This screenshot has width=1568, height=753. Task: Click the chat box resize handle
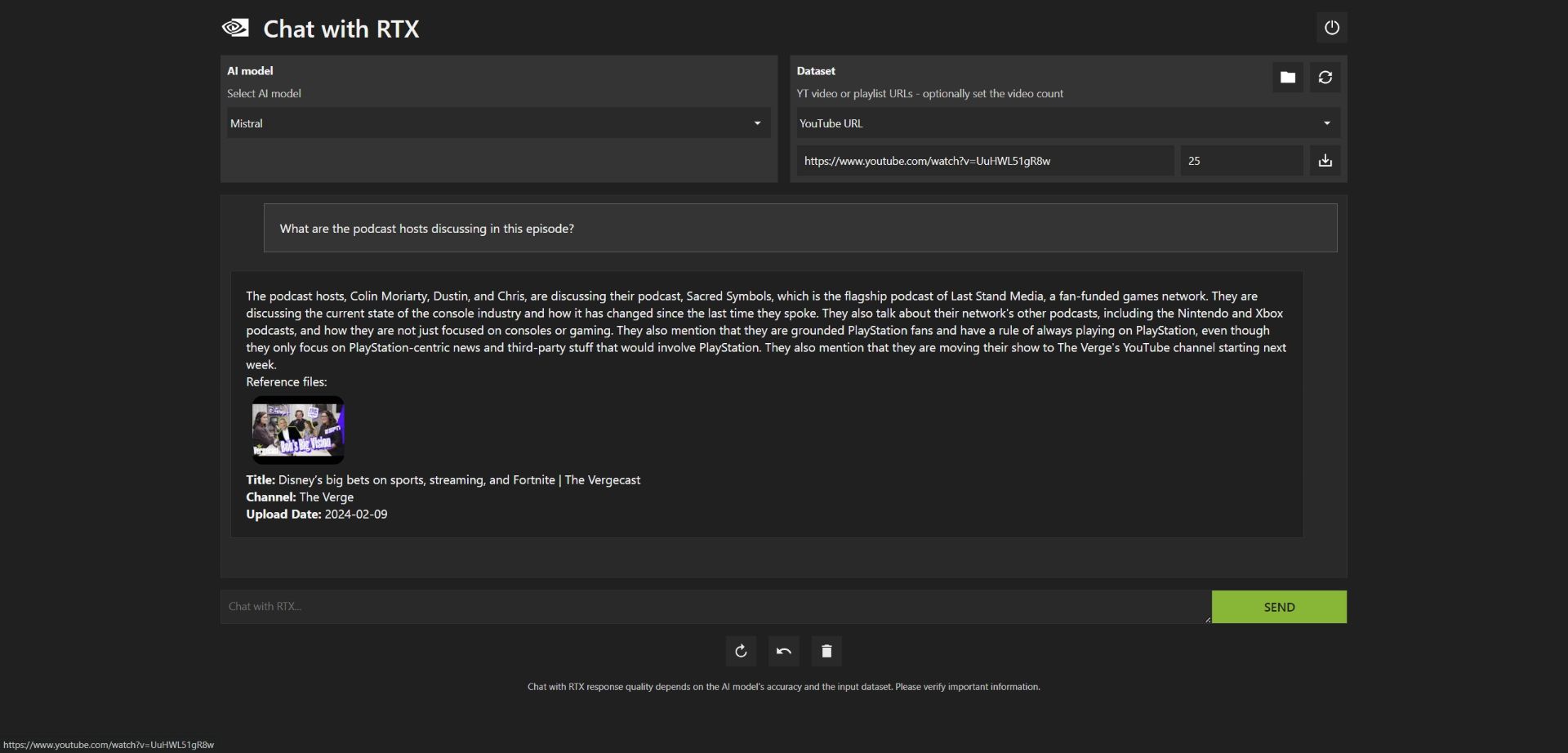(x=1207, y=620)
